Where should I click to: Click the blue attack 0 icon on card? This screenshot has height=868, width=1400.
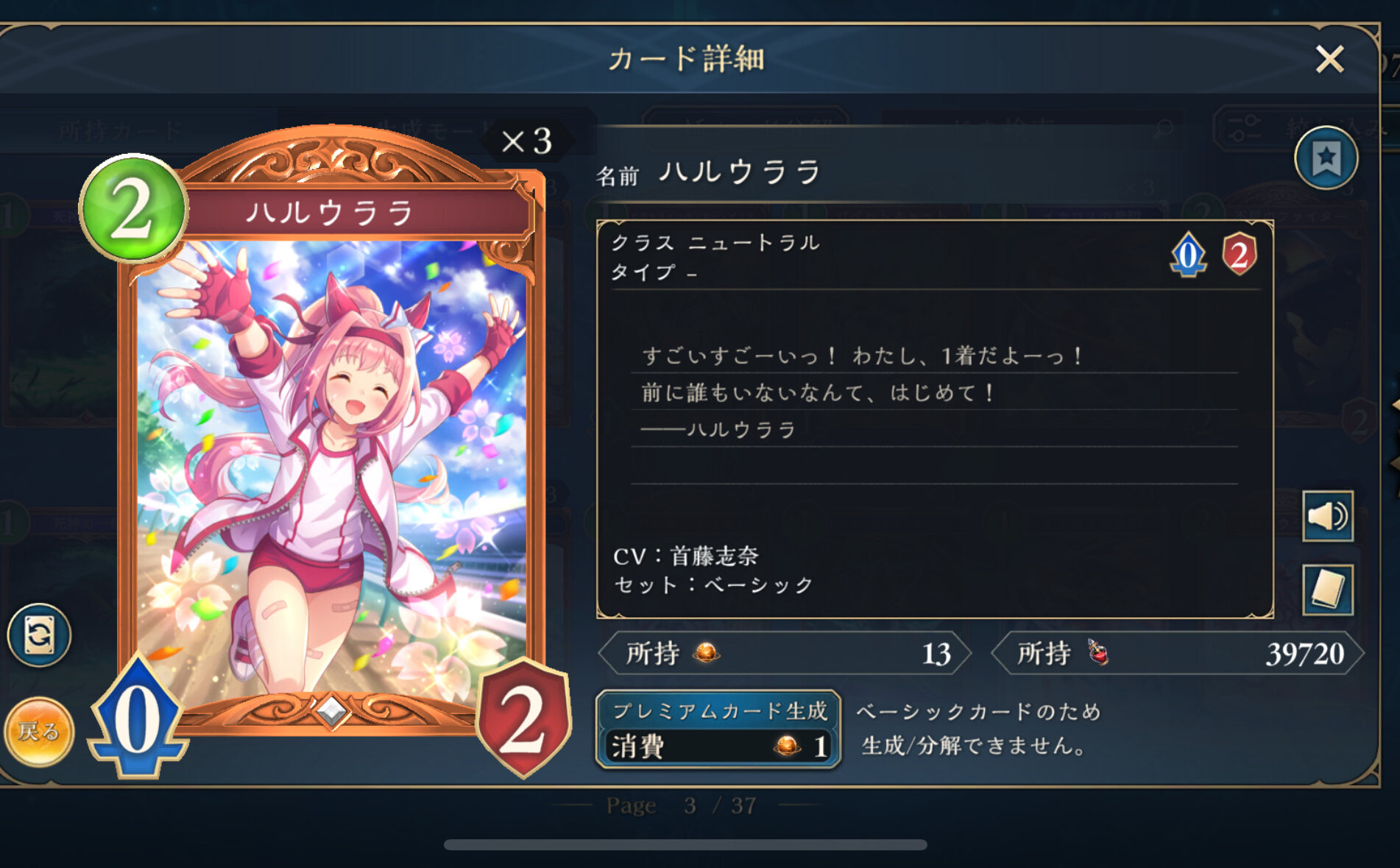point(138,717)
